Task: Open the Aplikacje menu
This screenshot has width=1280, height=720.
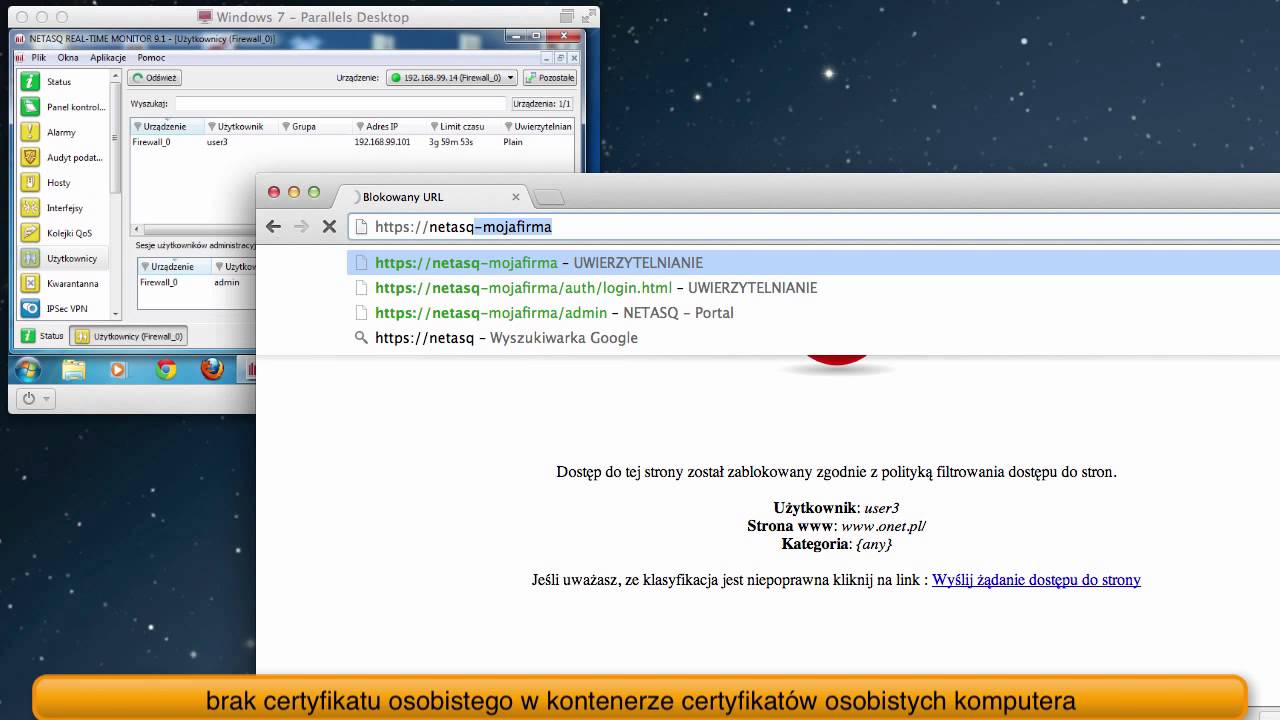Action: click(108, 58)
